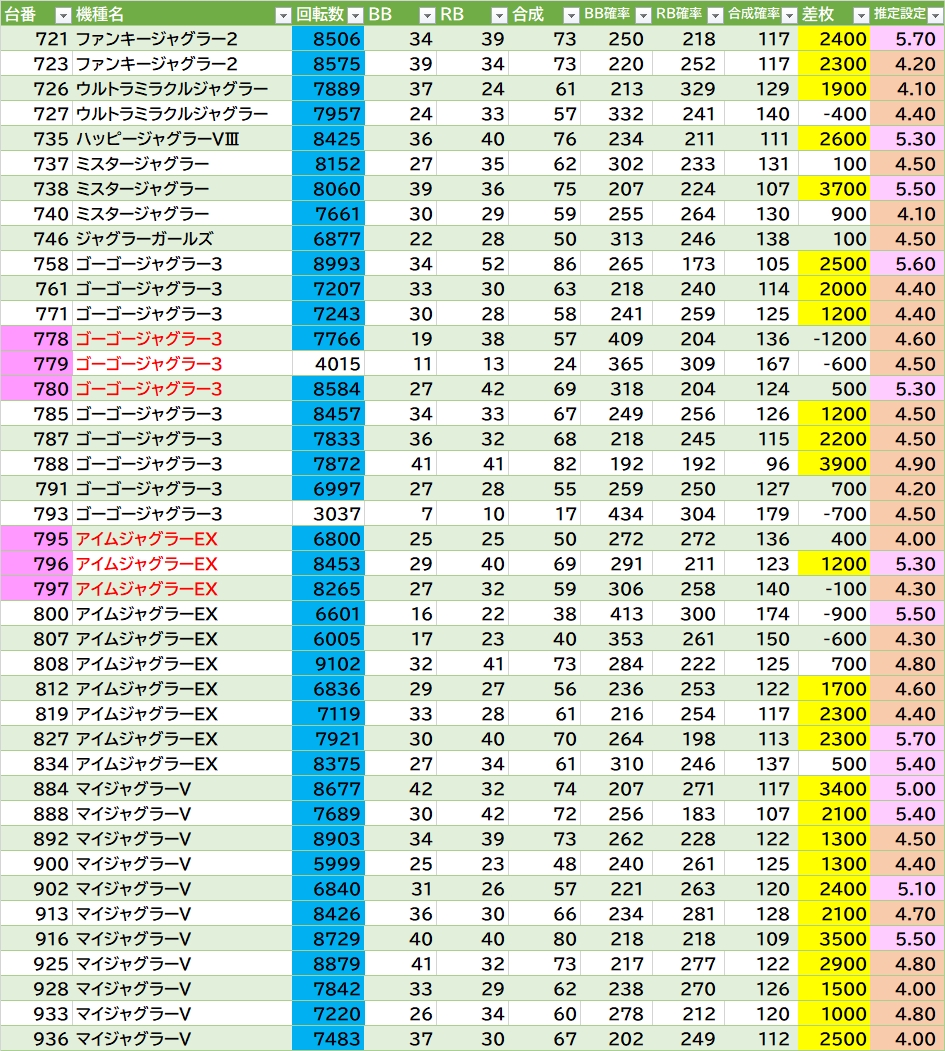The height and width of the screenshot is (1051, 945).
Task: Select 回転数 value 8152 in row 737
Action: click(328, 164)
